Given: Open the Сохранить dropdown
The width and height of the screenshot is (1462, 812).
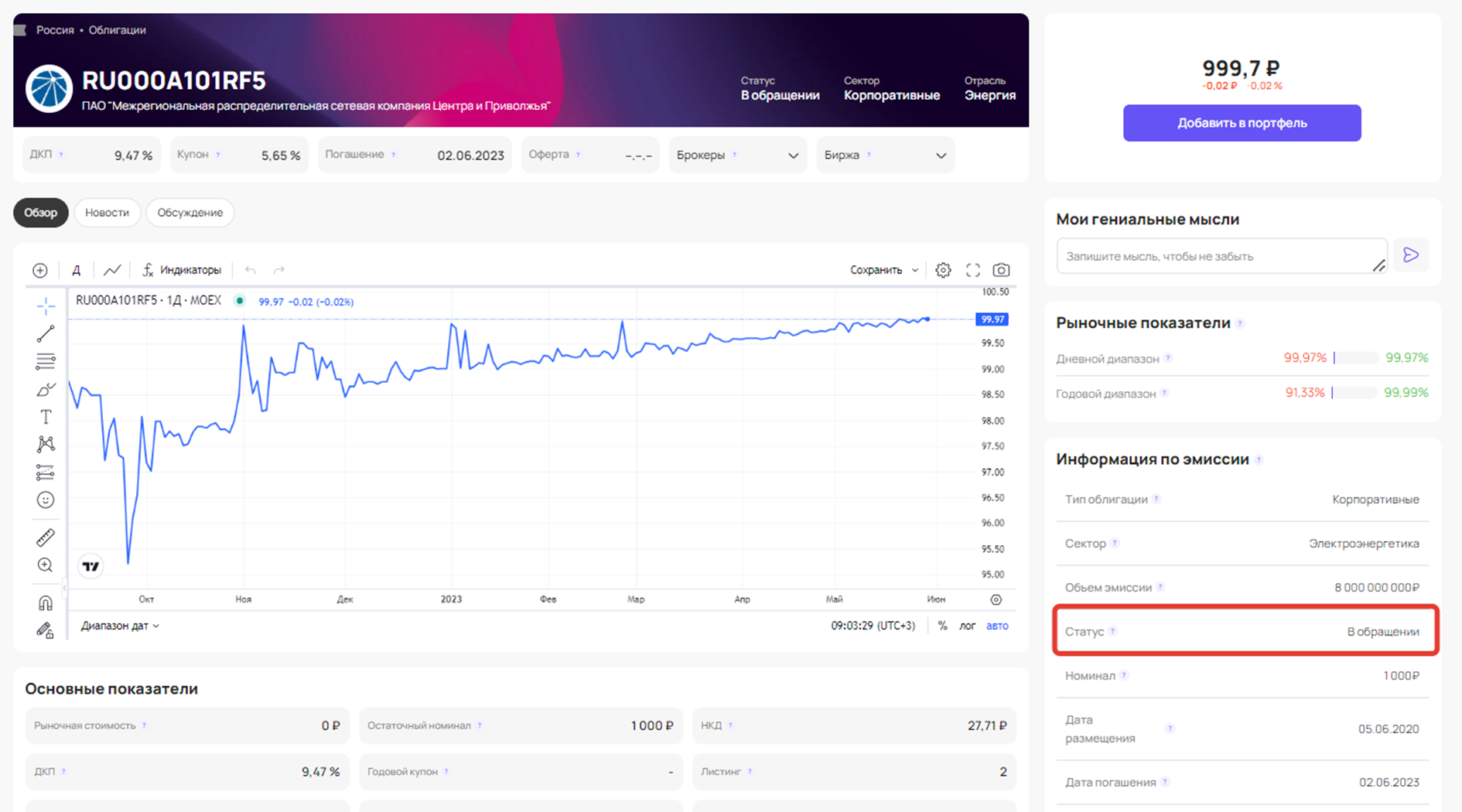Looking at the screenshot, I should click(884, 270).
